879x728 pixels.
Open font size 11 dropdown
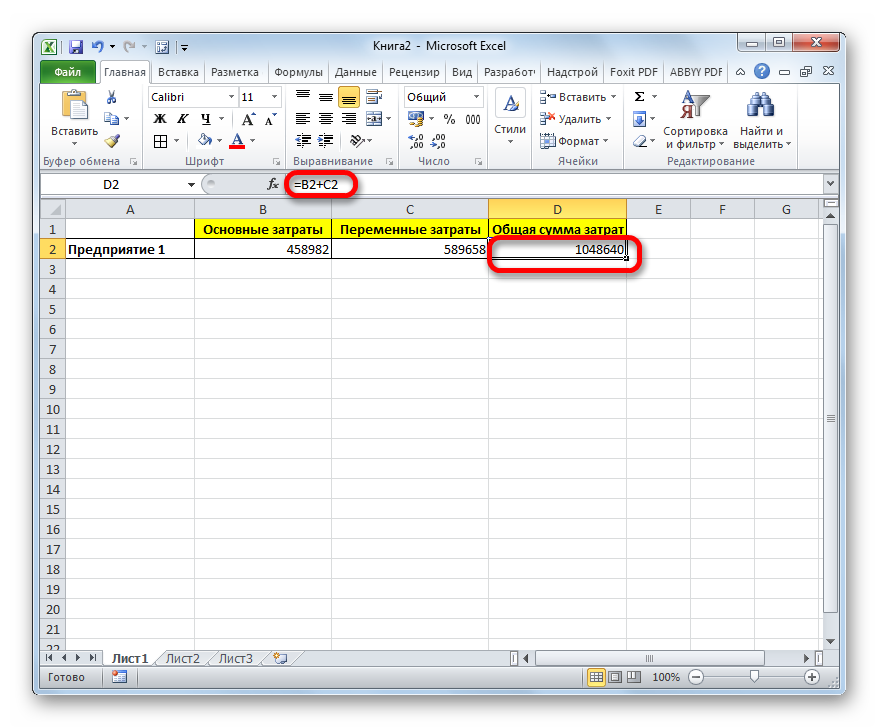click(x=274, y=97)
